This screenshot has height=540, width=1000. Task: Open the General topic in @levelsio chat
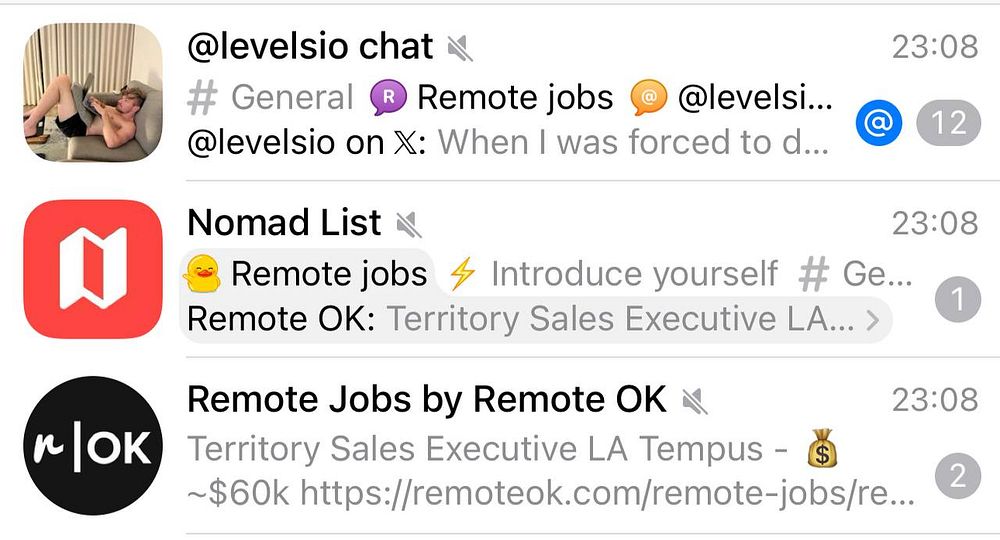pyautogui.click(x=272, y=98)
